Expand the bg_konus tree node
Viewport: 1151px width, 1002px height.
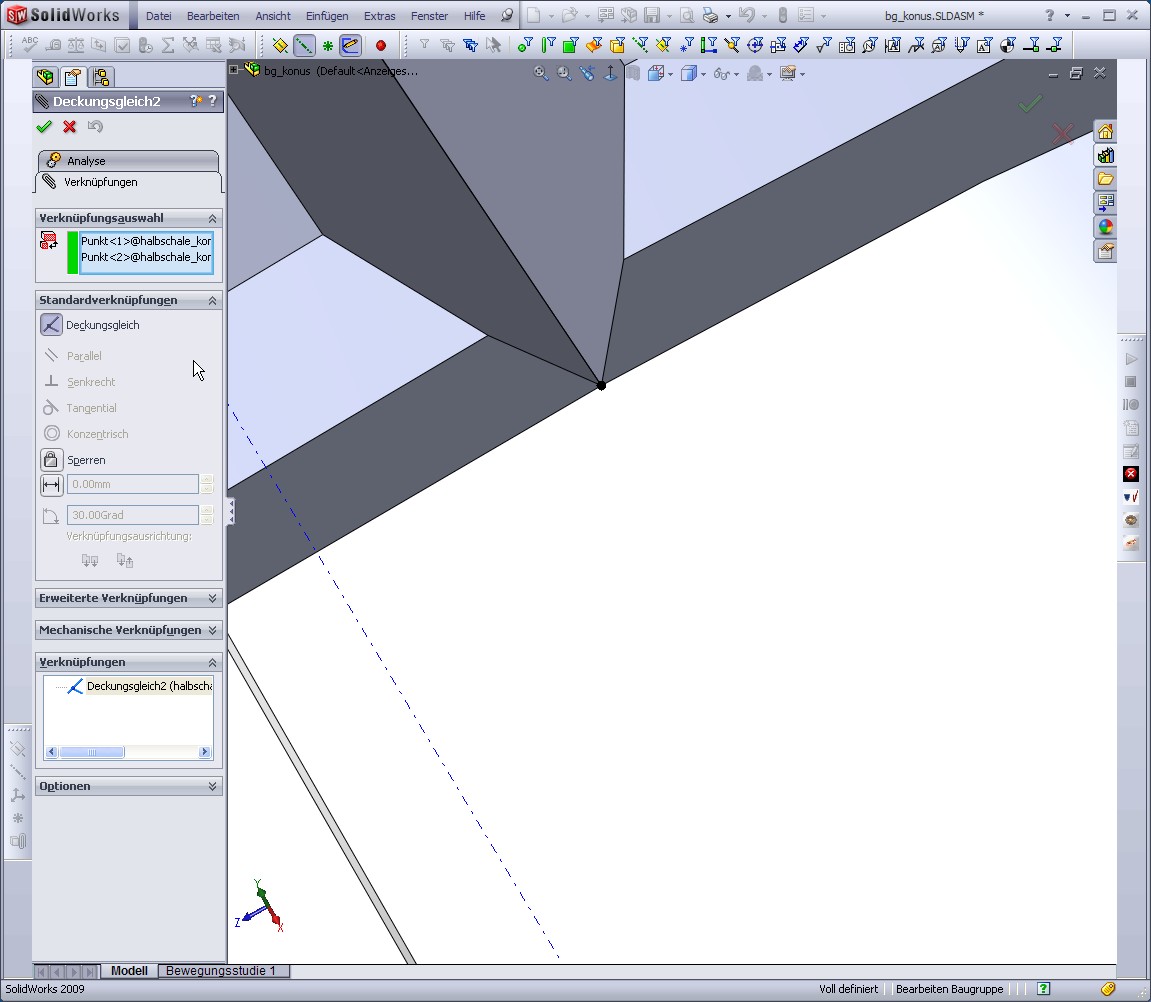click(234, 70)
